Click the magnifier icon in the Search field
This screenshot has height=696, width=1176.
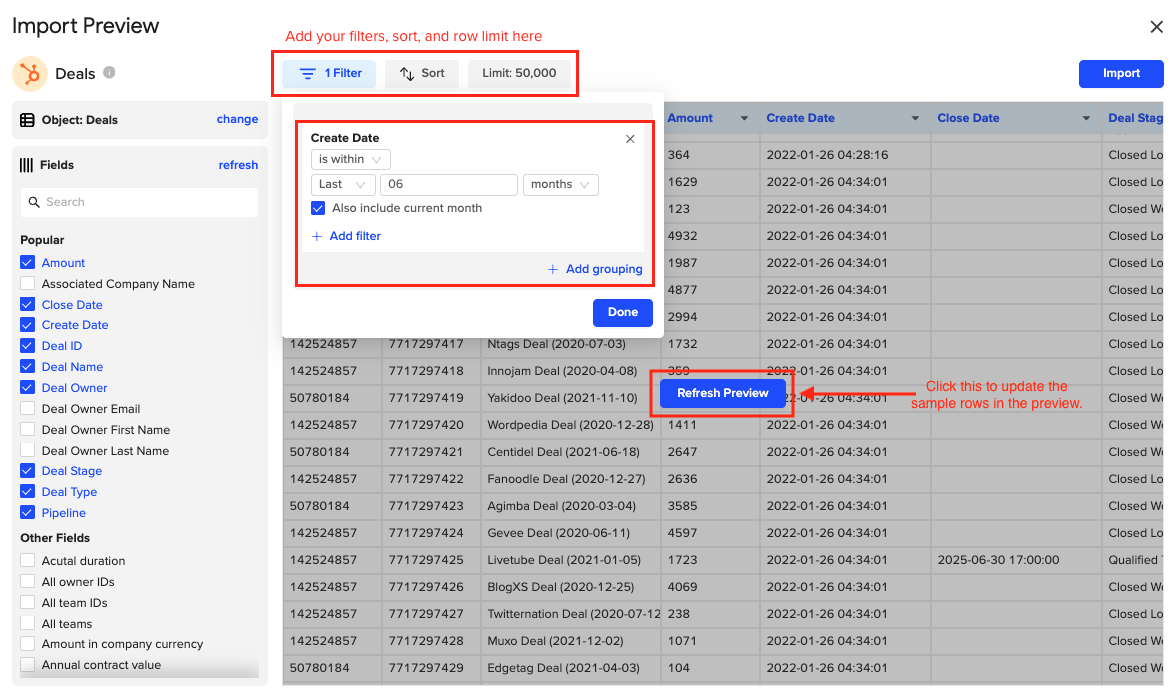point(35,202)
